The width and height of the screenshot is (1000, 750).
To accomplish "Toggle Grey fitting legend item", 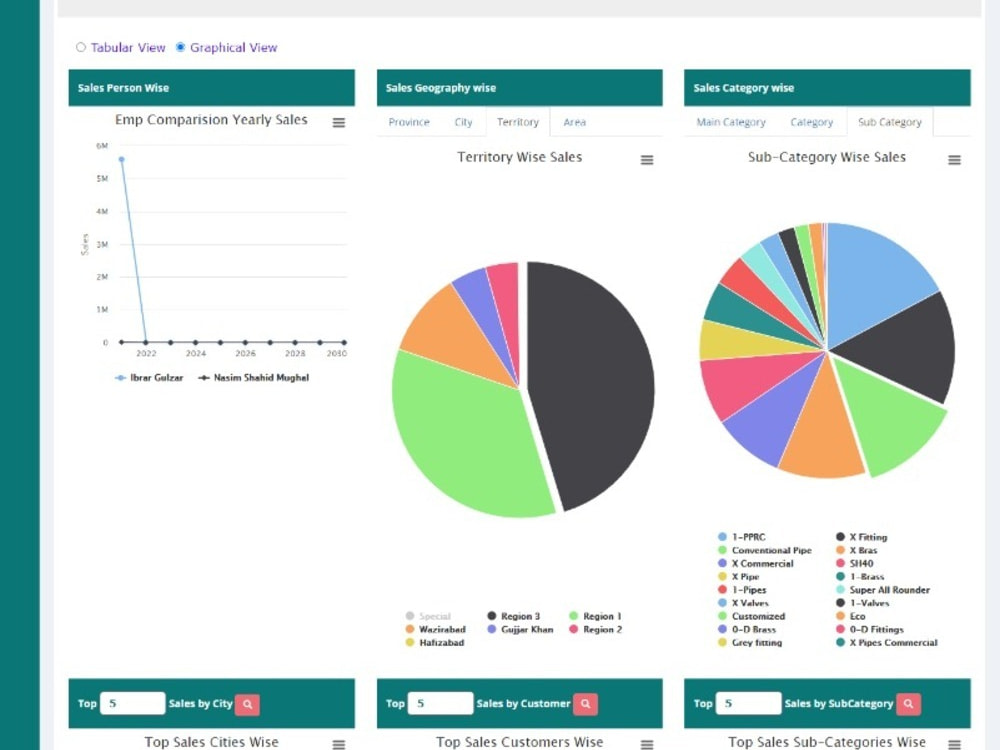I will coord(750,643).
